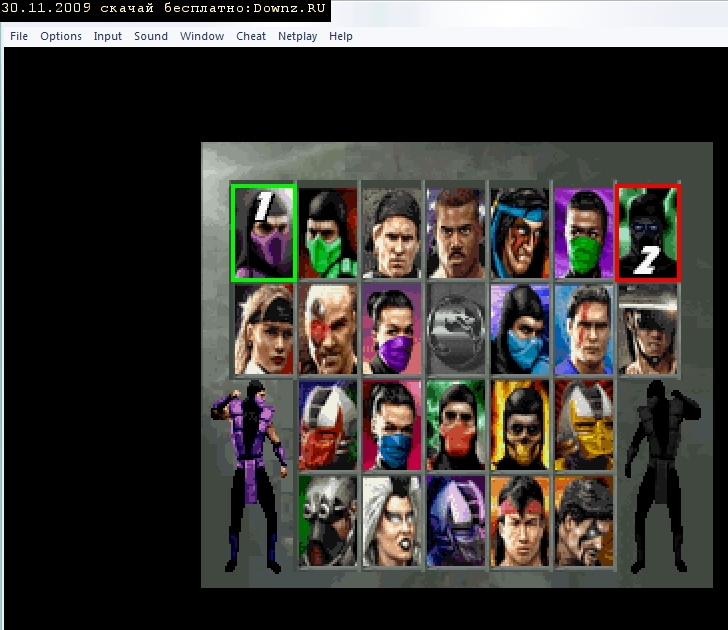Select shadowy Noob Saibot portrait marked 2
The image size is (728, 630).
(x=648, y=233)
